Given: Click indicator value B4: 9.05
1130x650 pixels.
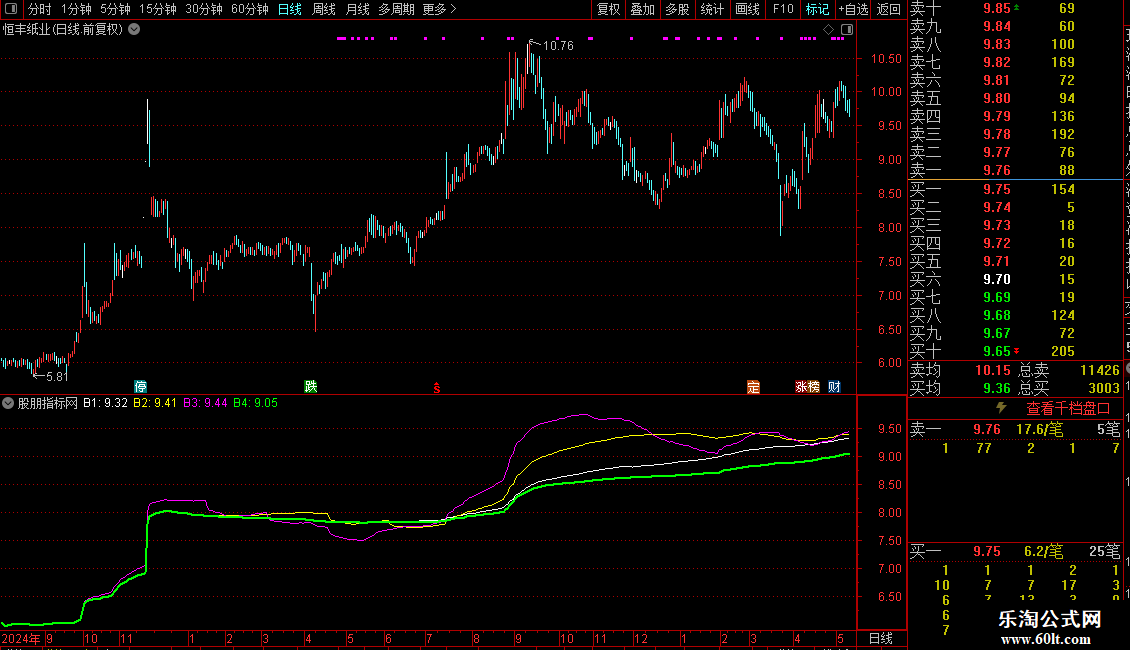Looking at the screenshot, I should point(256,403).
